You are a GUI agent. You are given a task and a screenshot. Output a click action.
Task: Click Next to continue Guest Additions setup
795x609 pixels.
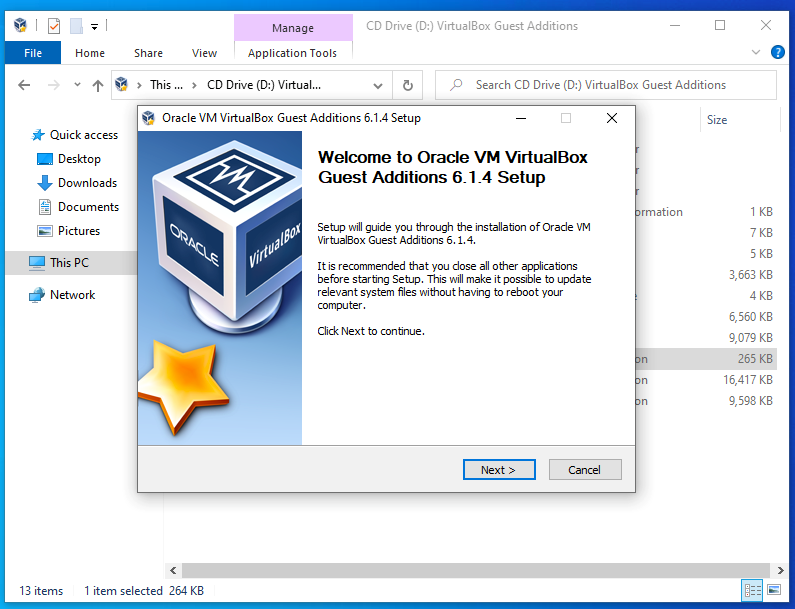499,470
